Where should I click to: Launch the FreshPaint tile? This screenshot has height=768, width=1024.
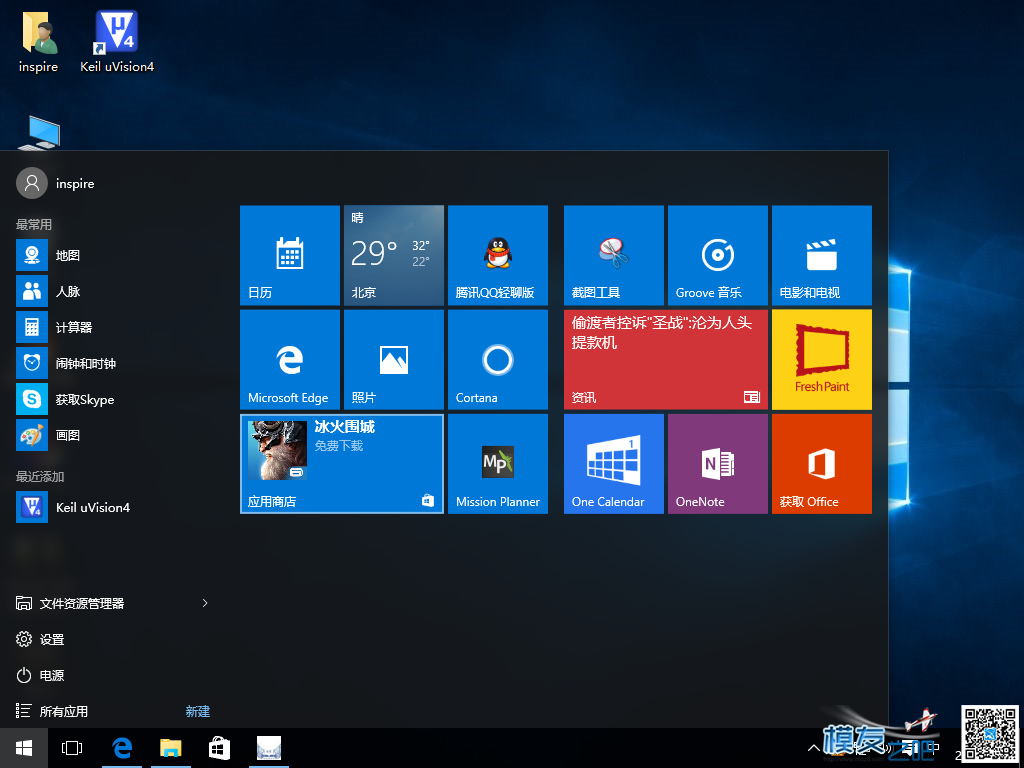(822, 360)
